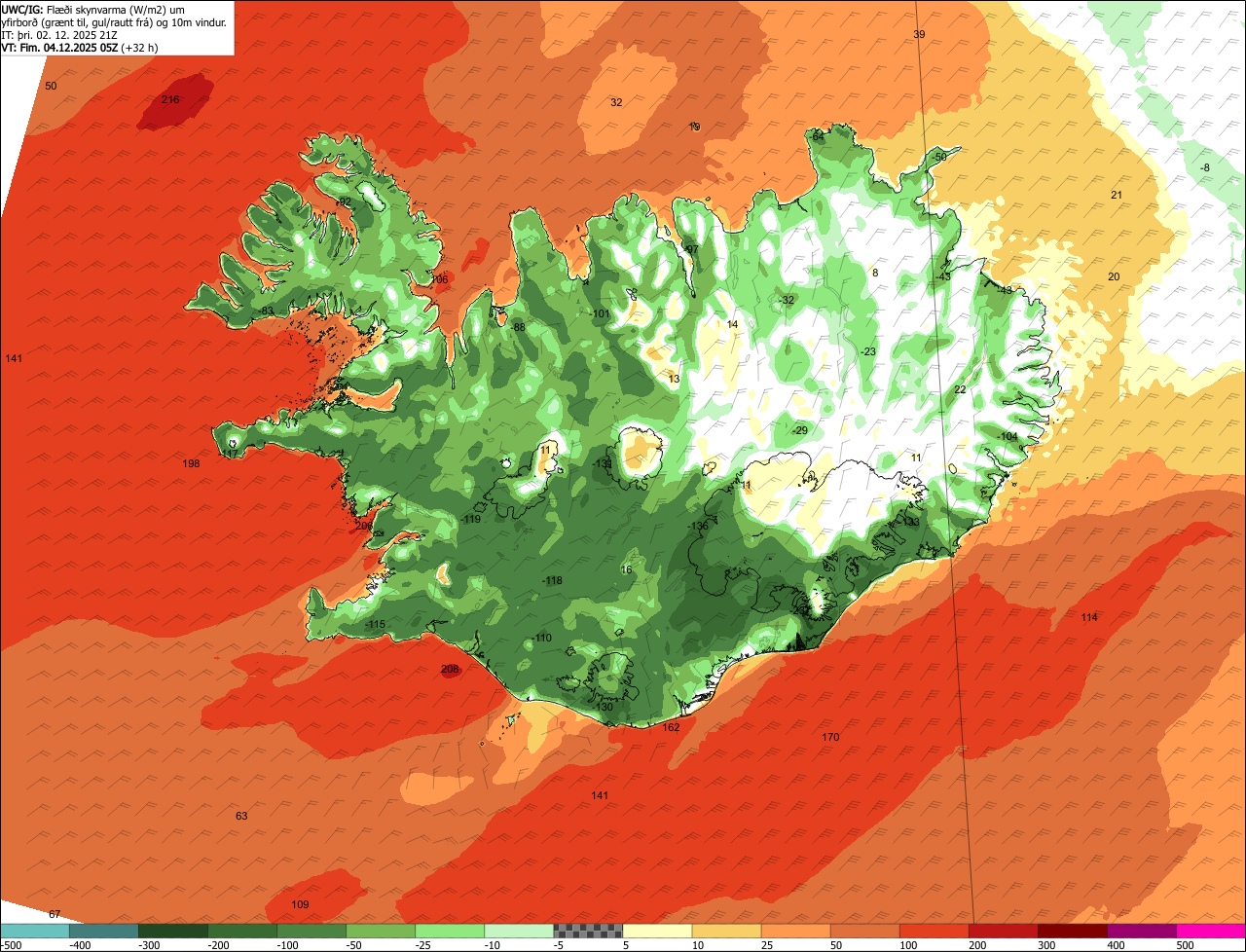Click the map value '67'
Viewport: 1246px width, 952px height.
(x=55, y=914)
